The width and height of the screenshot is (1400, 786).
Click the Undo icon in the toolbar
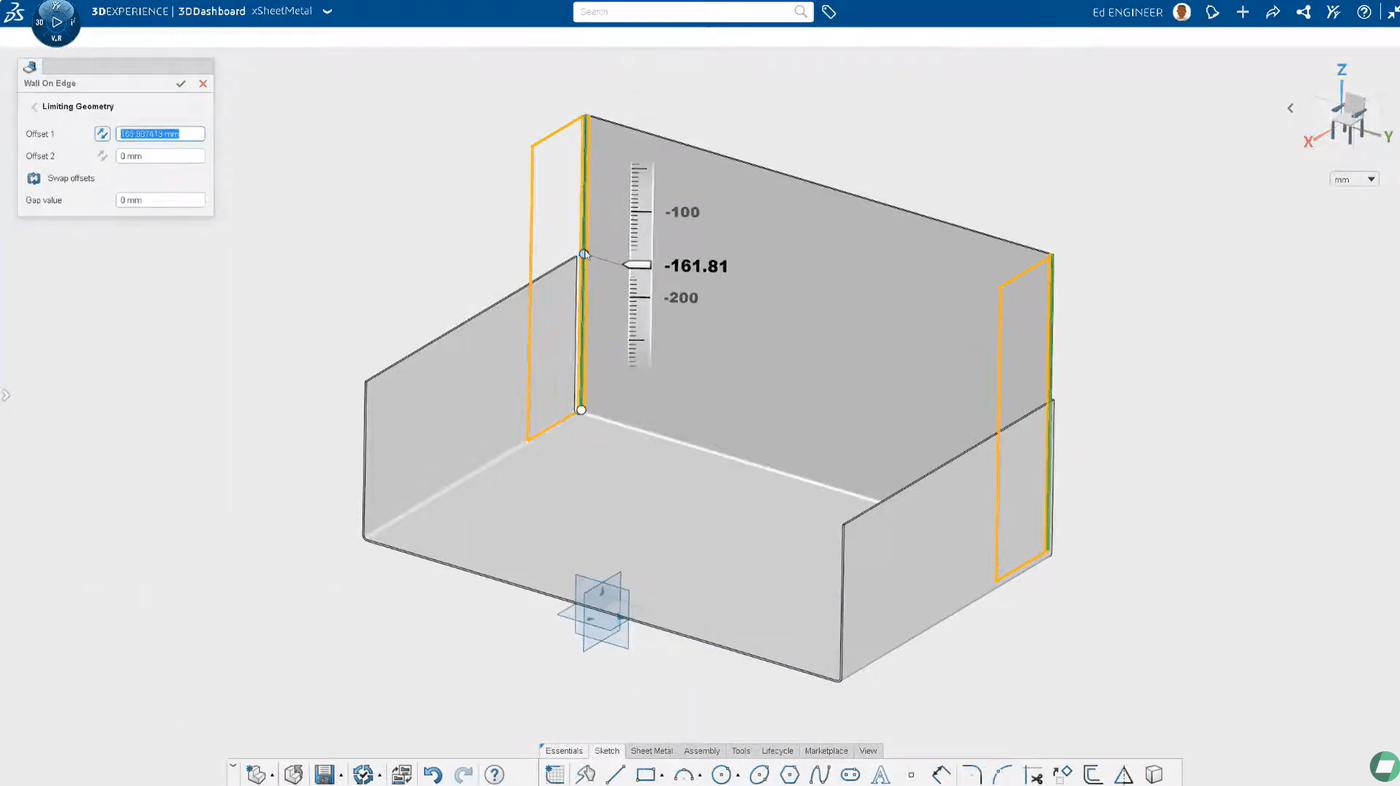click(x=433, y=774)
